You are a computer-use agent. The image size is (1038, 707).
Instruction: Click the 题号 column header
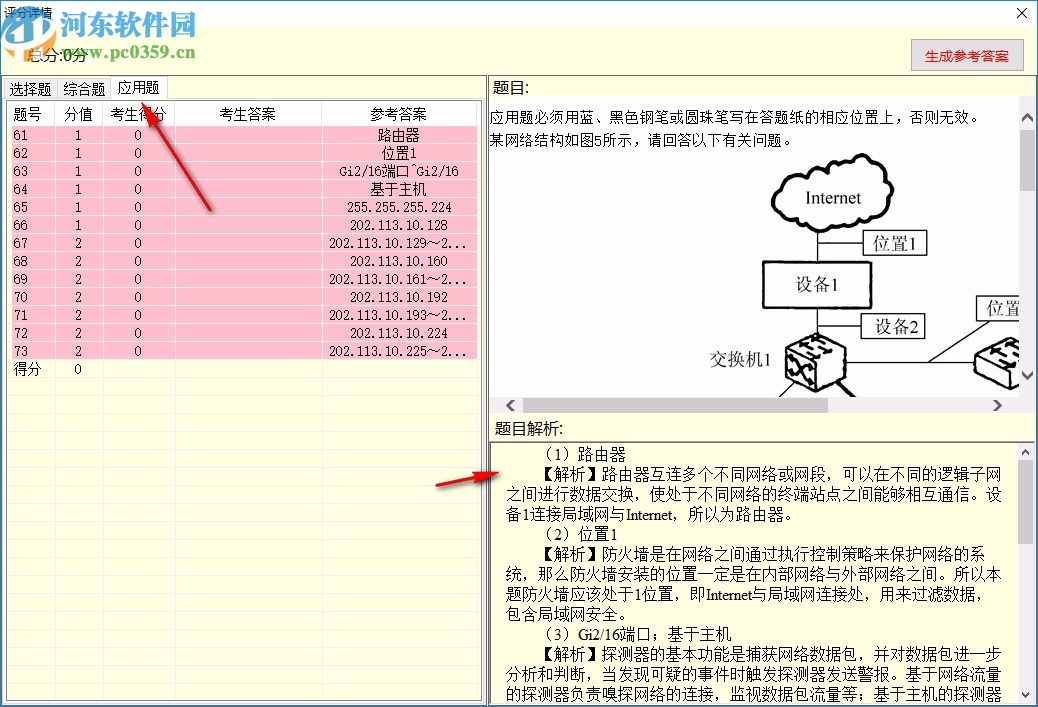(x=30, y=114)
